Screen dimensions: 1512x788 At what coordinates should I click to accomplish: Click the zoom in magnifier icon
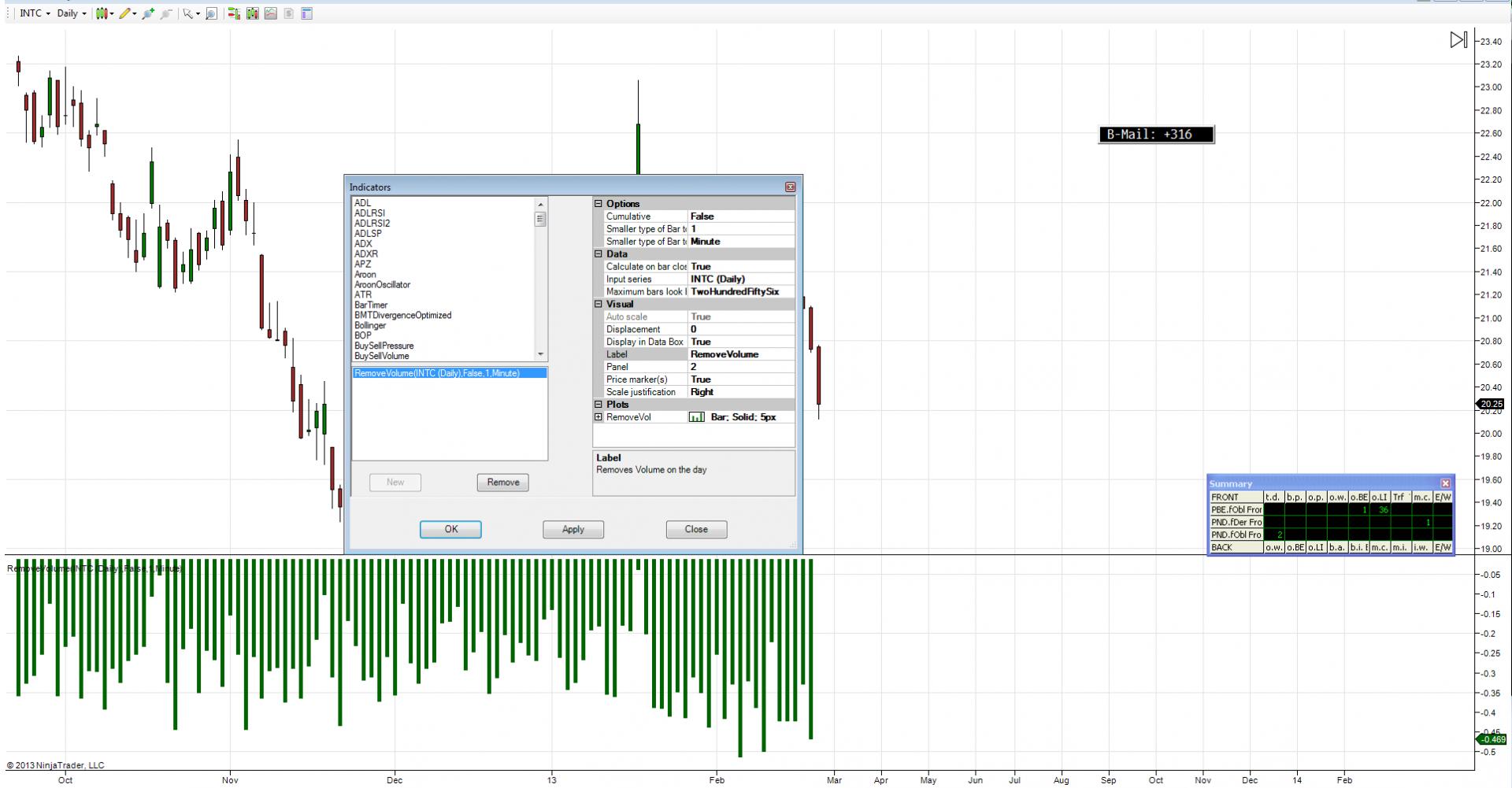[x=147, y=13]
